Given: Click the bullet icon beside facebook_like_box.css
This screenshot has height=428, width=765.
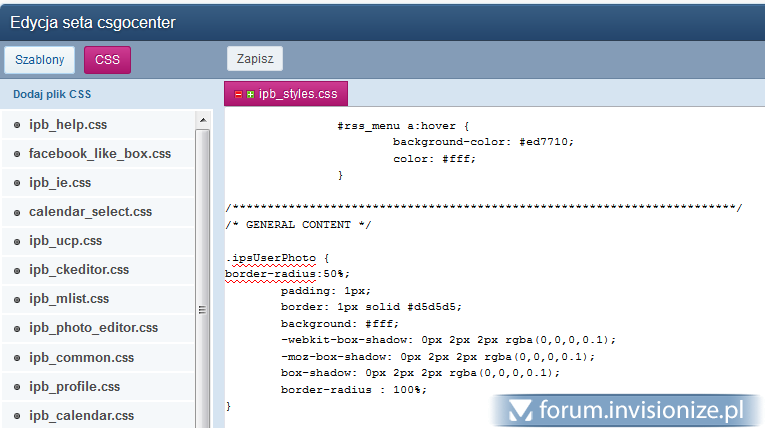Looking at the screenshot, I should (17, 154).
